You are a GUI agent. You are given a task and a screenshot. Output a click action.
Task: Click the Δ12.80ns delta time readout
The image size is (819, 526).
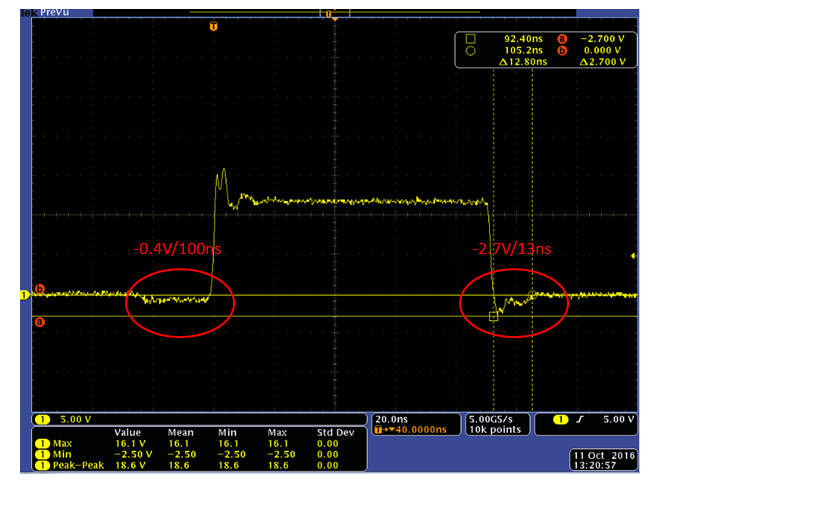523,62
